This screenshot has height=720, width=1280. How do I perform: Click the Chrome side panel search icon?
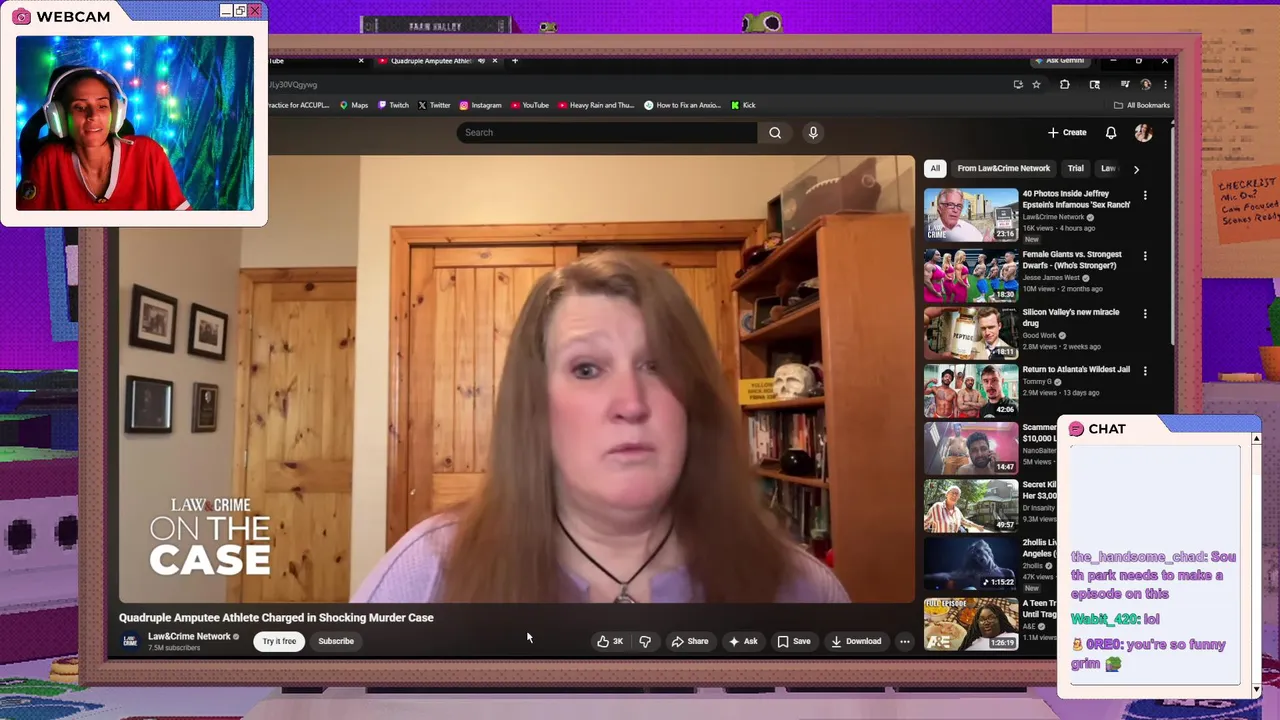point(1094,85)
